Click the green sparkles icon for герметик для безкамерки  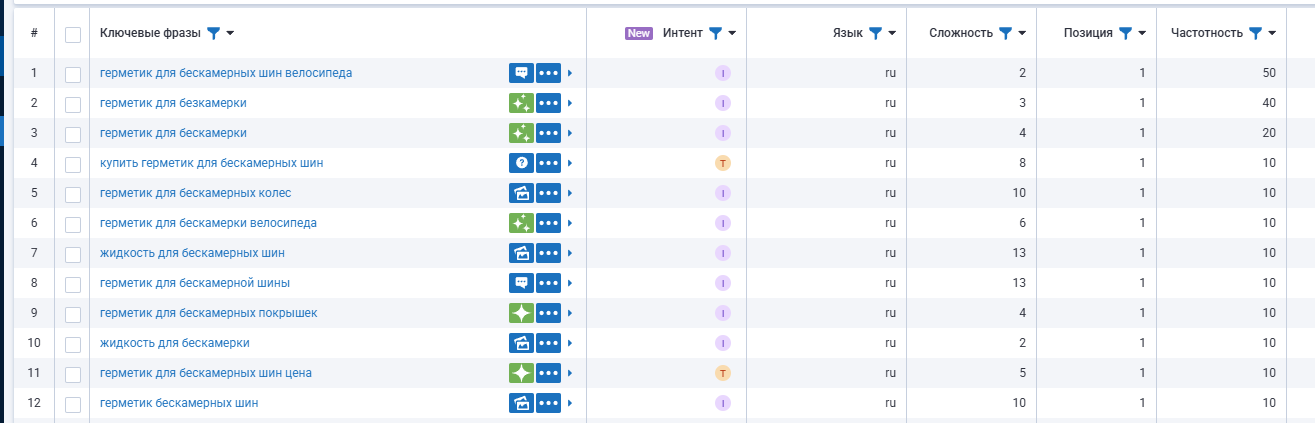(x=520, y=103)
